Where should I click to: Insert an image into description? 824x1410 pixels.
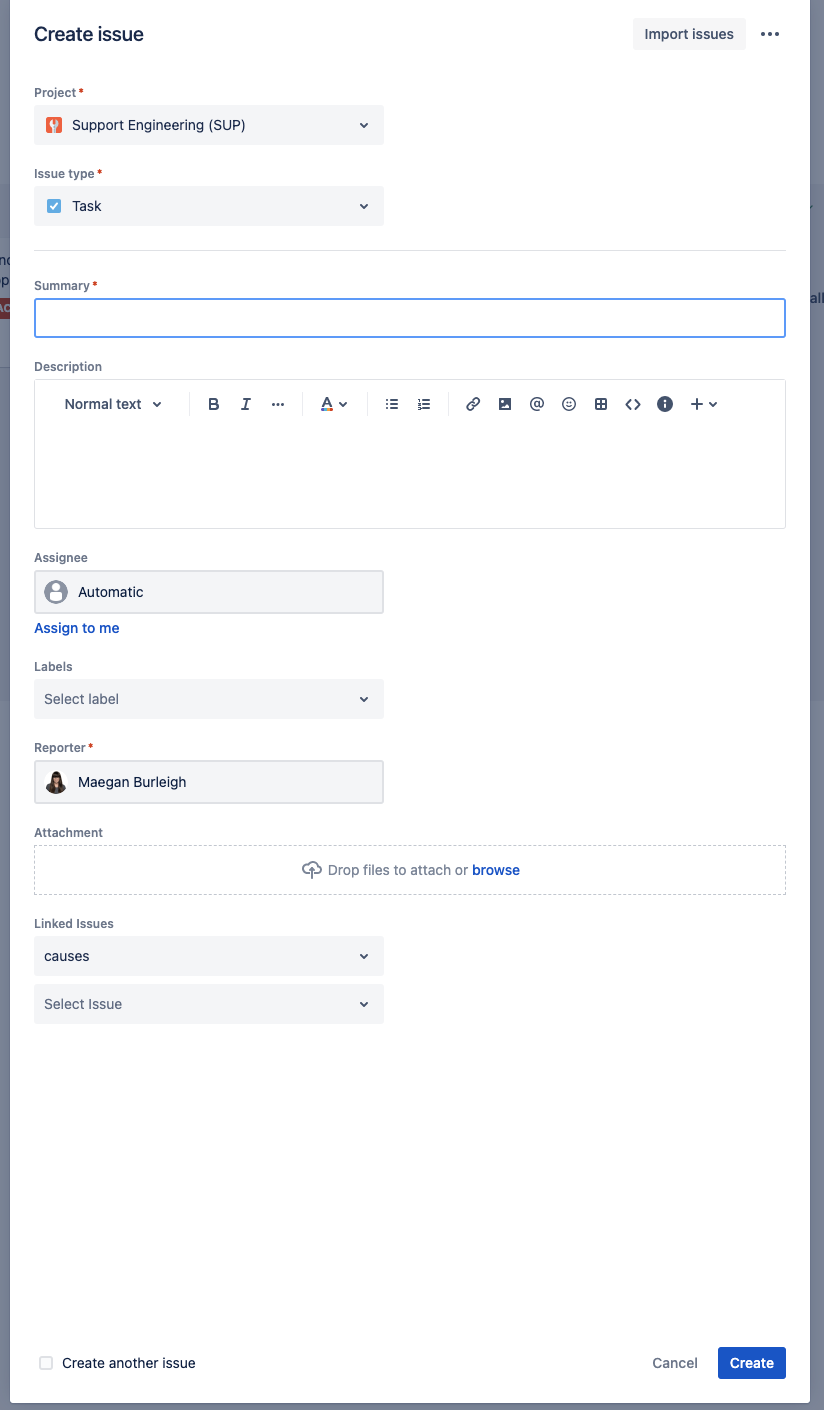click(505, 404)
